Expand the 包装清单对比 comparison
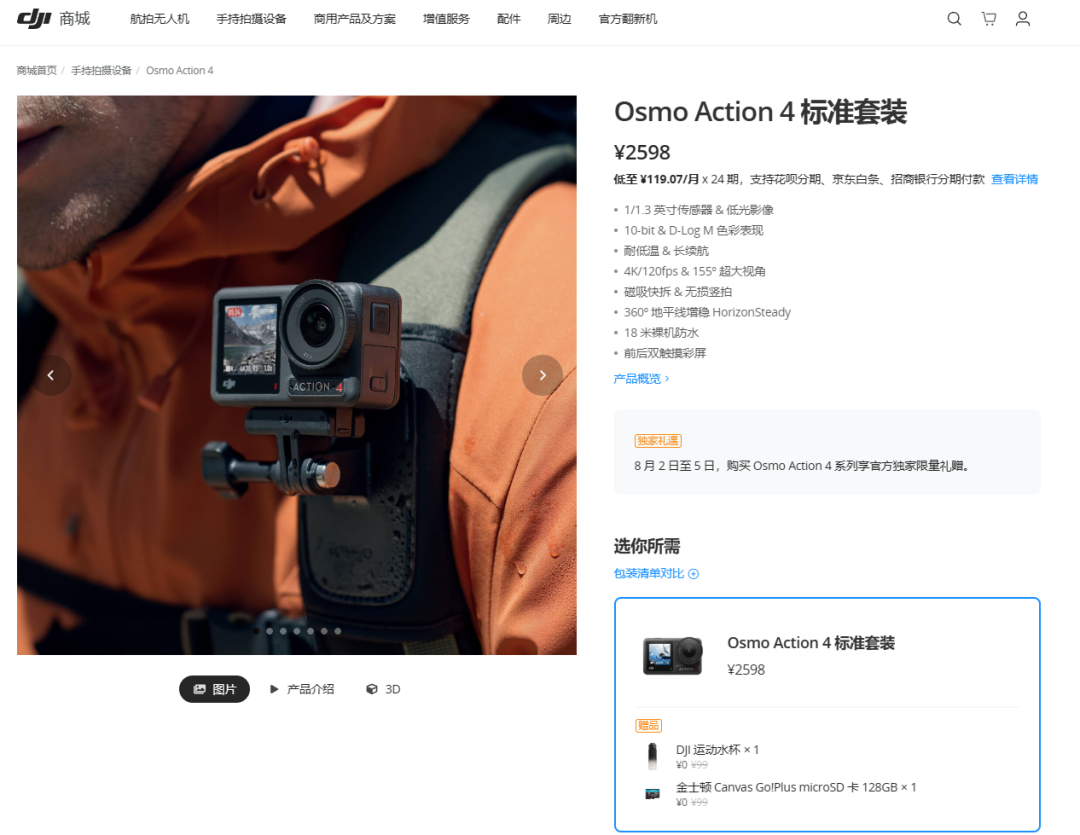1080x835 pixels. (656, 573)
